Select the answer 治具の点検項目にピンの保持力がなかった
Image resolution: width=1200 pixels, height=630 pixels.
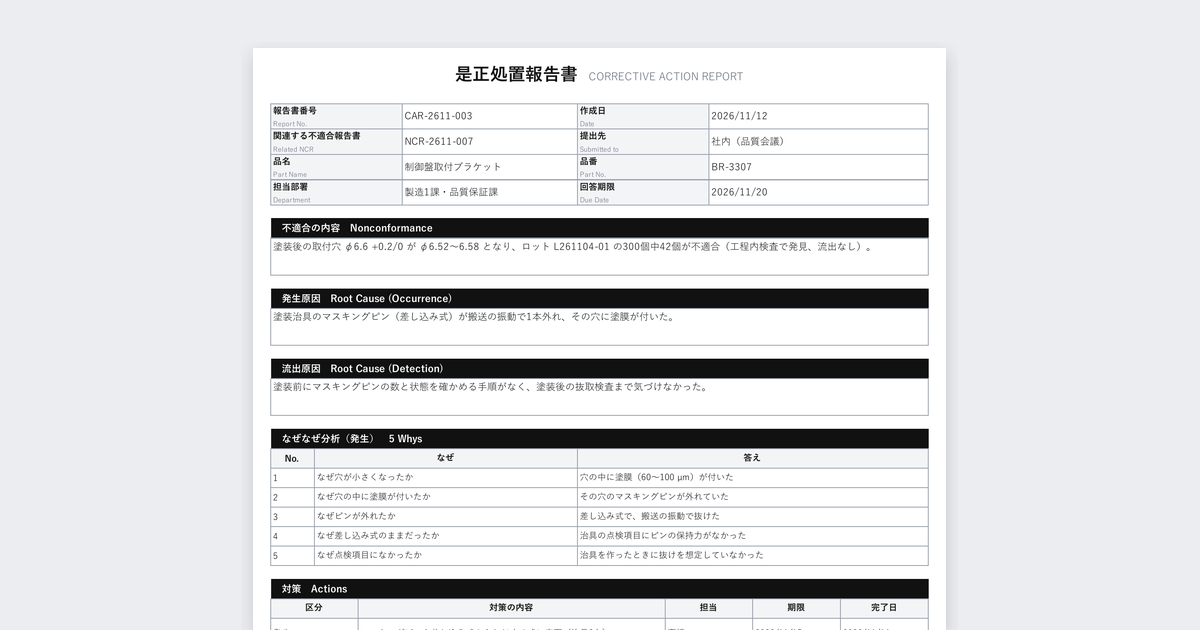pos(663,536)
